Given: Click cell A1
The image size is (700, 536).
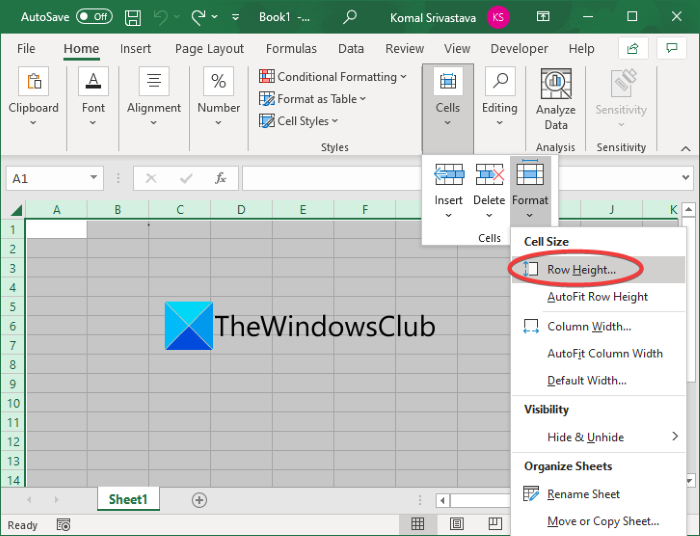Looking at the screenshot, I should 56,229.
